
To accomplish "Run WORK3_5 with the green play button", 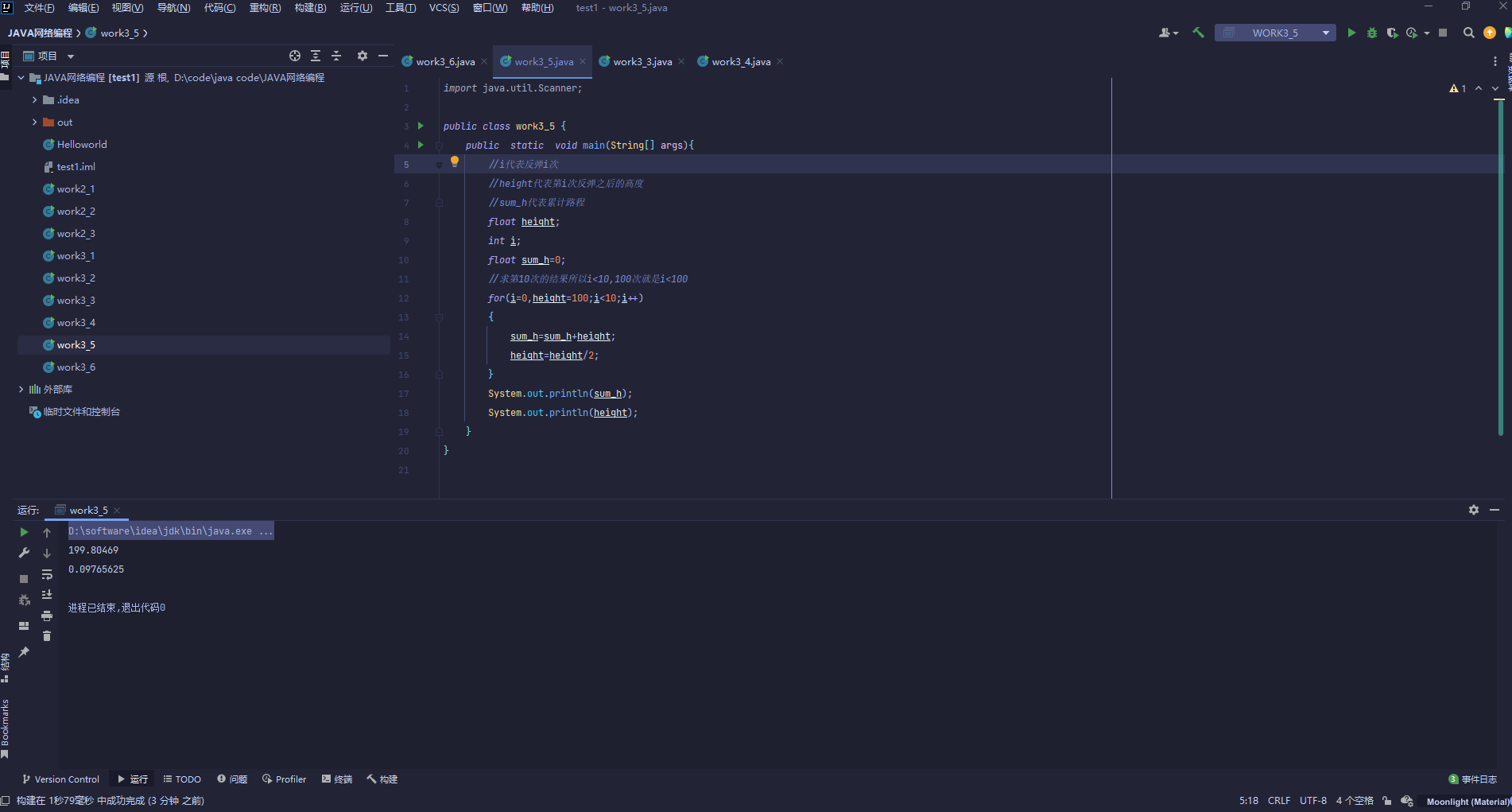I will click(1351, 33).
